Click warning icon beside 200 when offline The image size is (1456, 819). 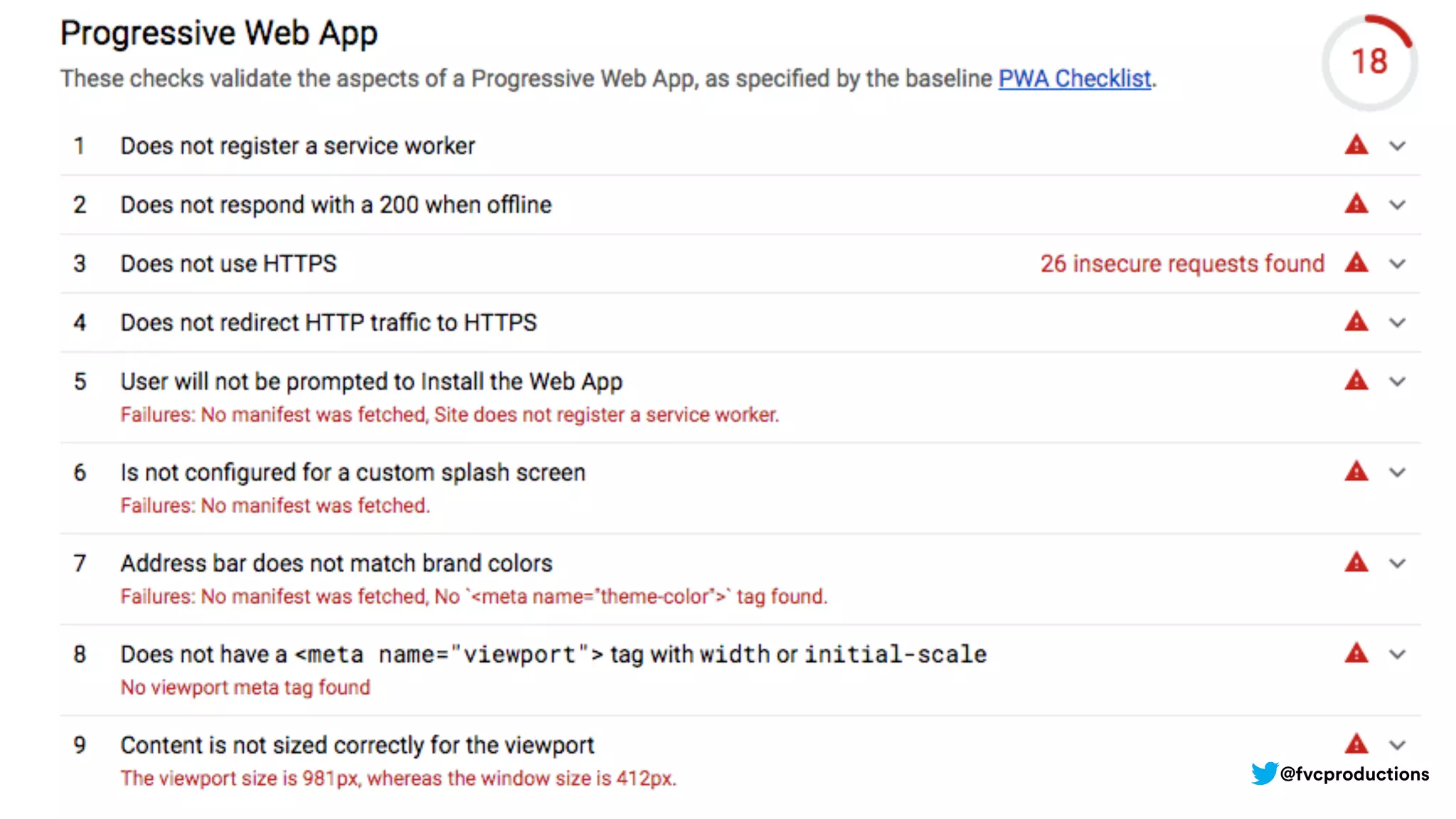1356,205
